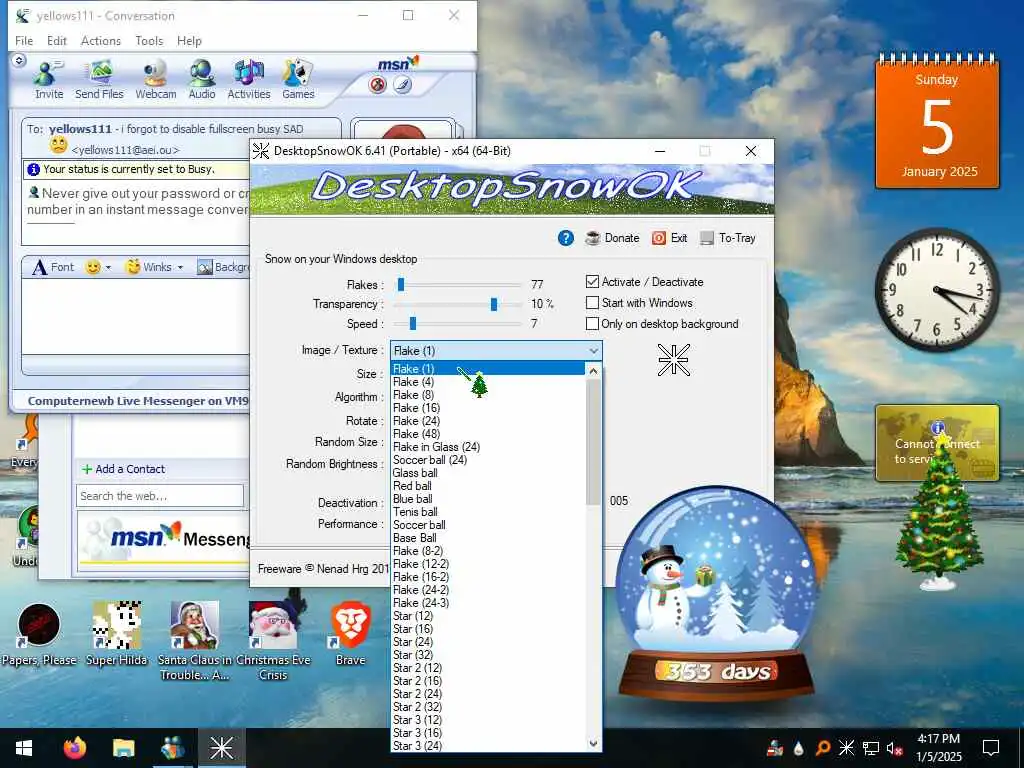Select Flake (4) in the list
This screenshot has height=768, width=1024.
point(488,382)
